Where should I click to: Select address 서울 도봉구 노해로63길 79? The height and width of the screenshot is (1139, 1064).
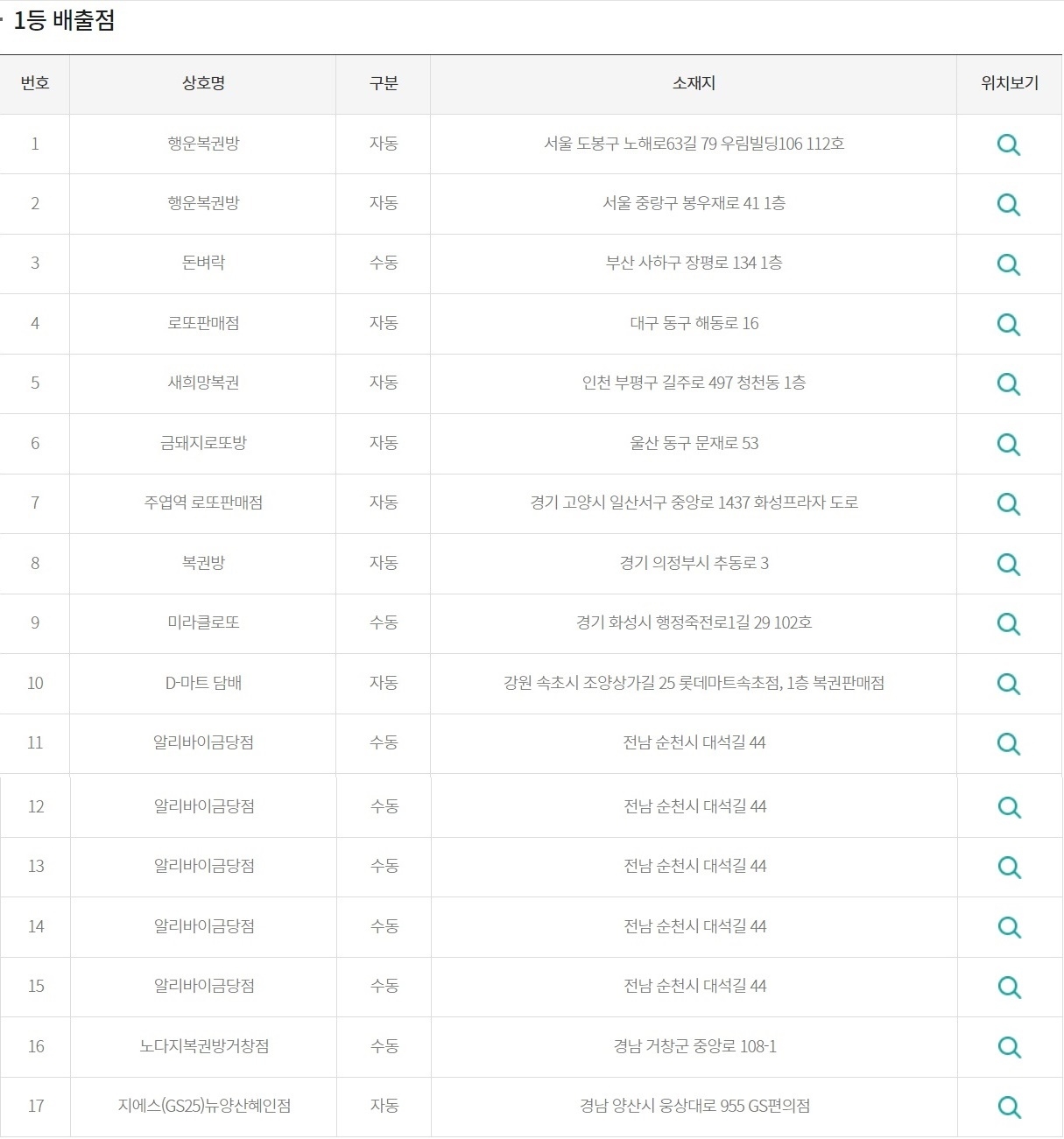pos(631,144)
